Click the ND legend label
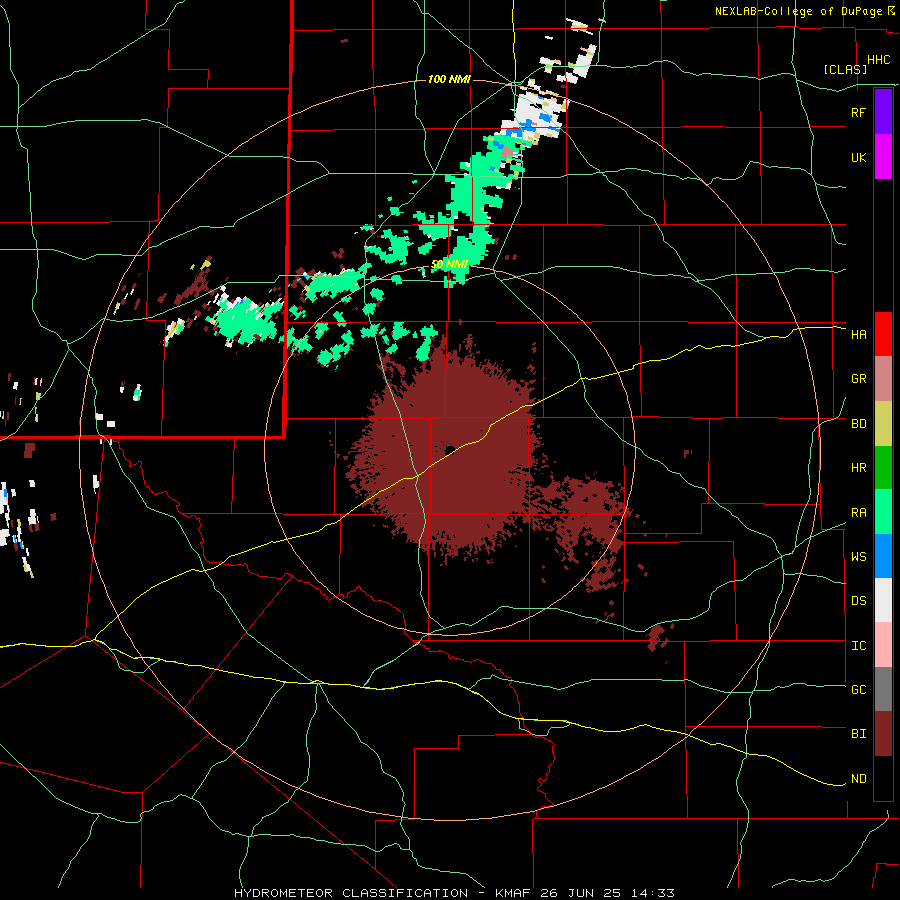The height and width of the screenshot is (900, 900). pos(858,779)
